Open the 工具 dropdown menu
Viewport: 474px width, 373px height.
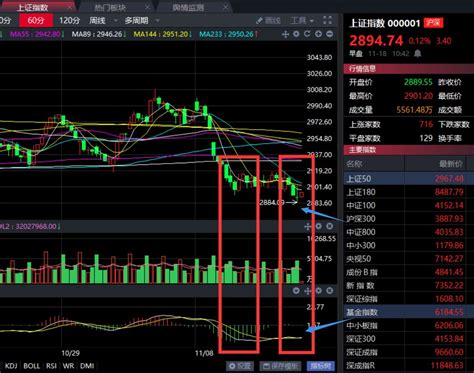pos(302,21)
